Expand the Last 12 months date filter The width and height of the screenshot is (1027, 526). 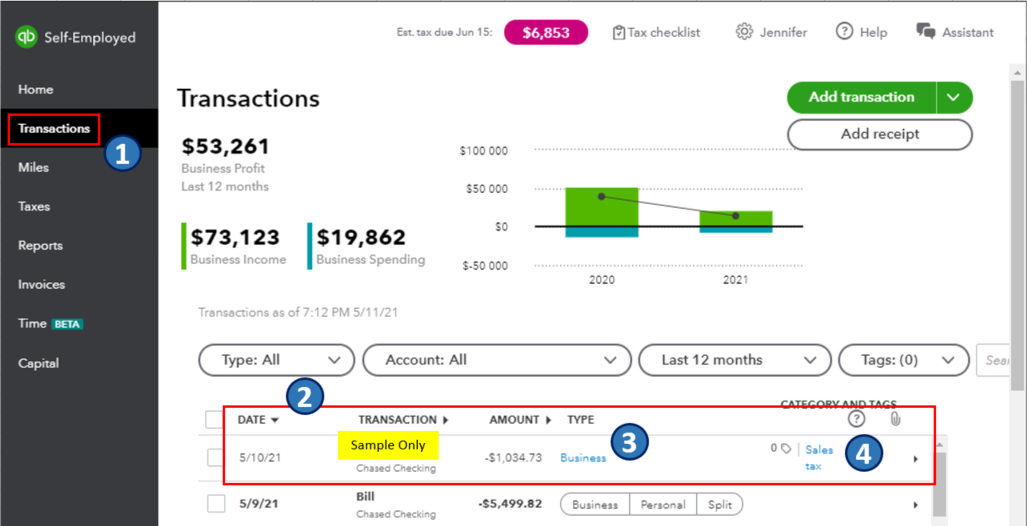click(x=733, y=360)
